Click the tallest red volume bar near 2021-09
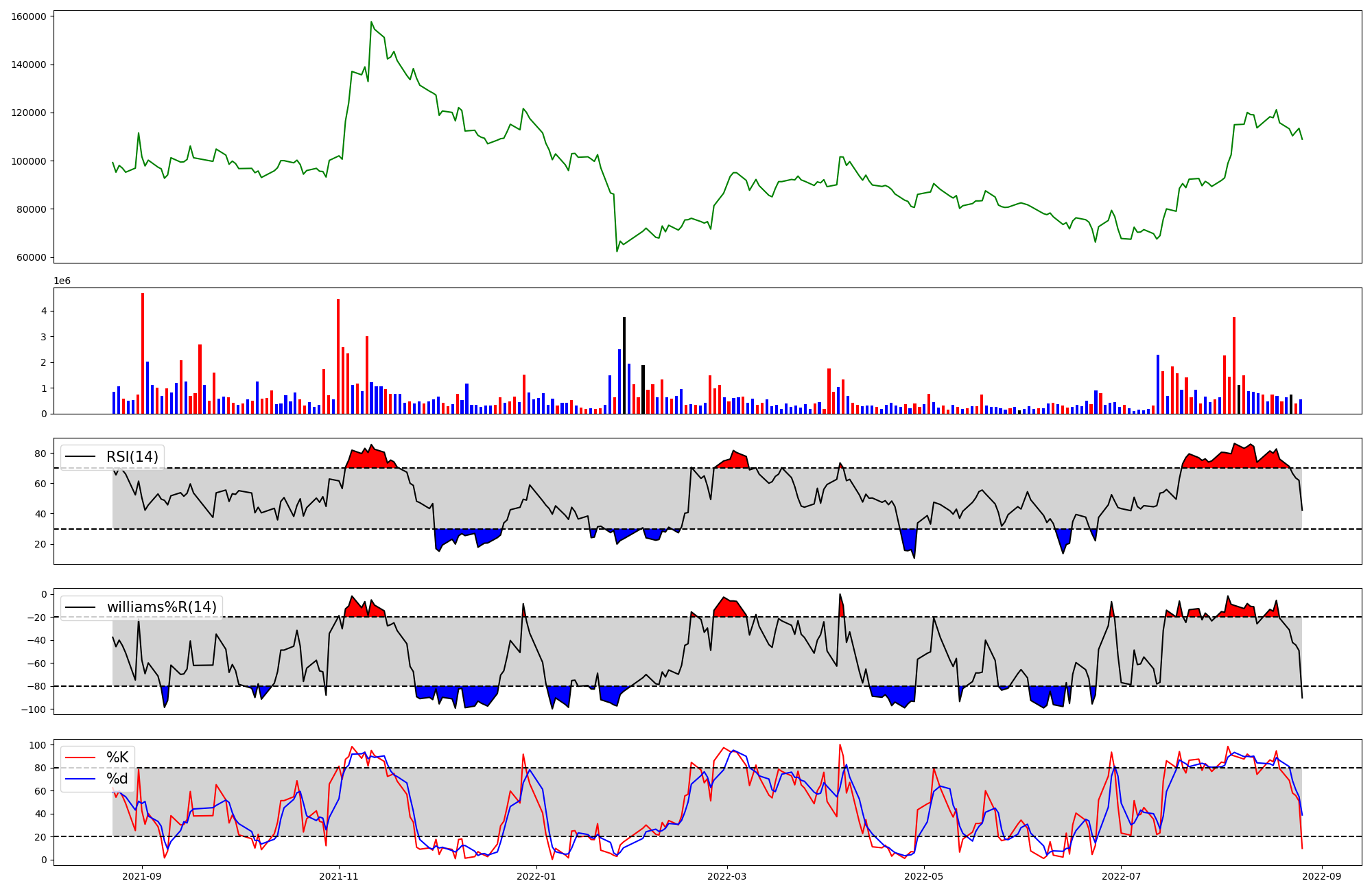Image resolution: width=1372 pixels, height=892 pixels. click(x=143, y=353)
